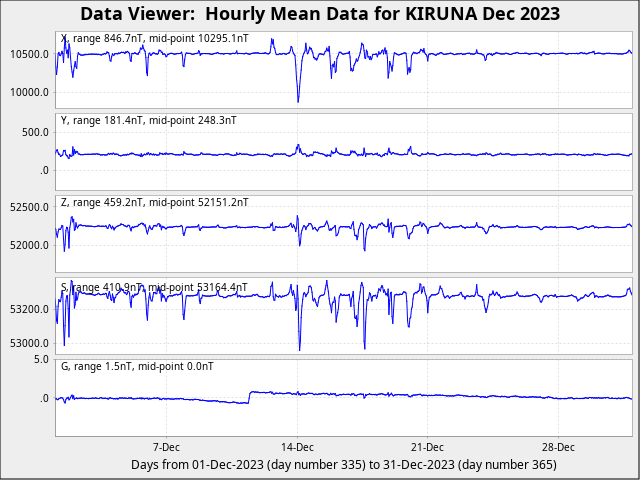Click the 7-Dec date tick label
Image resolution: width=640 pixels, height=480 pixels.
(166, 447)
